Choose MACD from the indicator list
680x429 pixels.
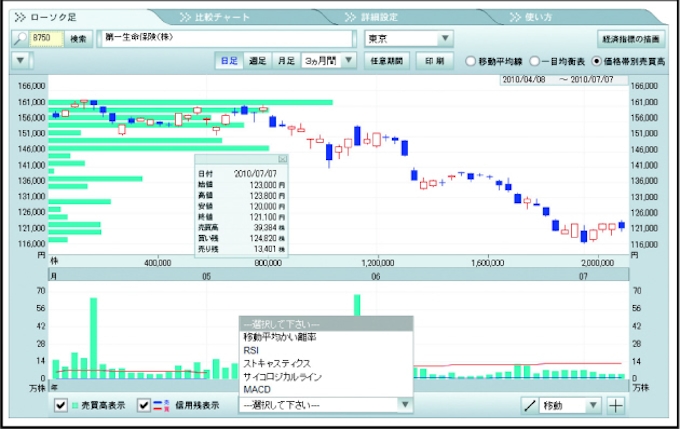(257, 388)
